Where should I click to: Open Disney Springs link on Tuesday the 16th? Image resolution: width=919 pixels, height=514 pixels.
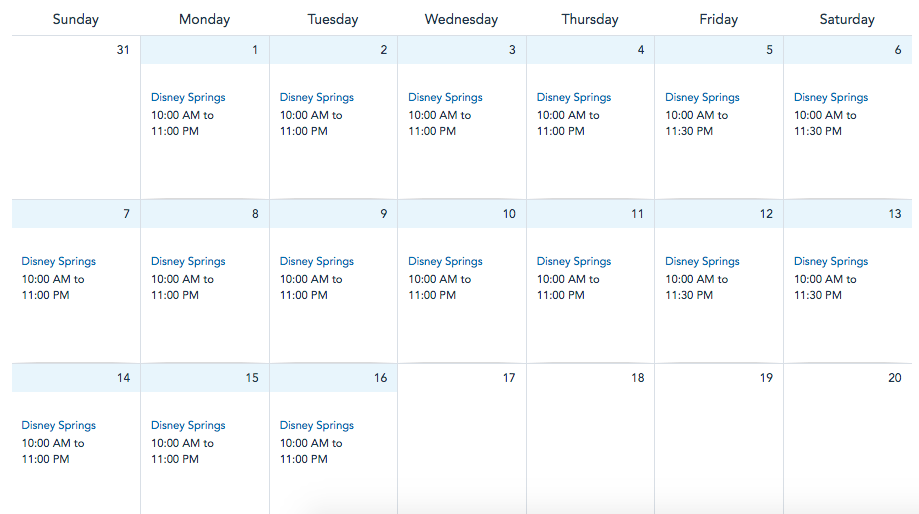click(317, 425)
